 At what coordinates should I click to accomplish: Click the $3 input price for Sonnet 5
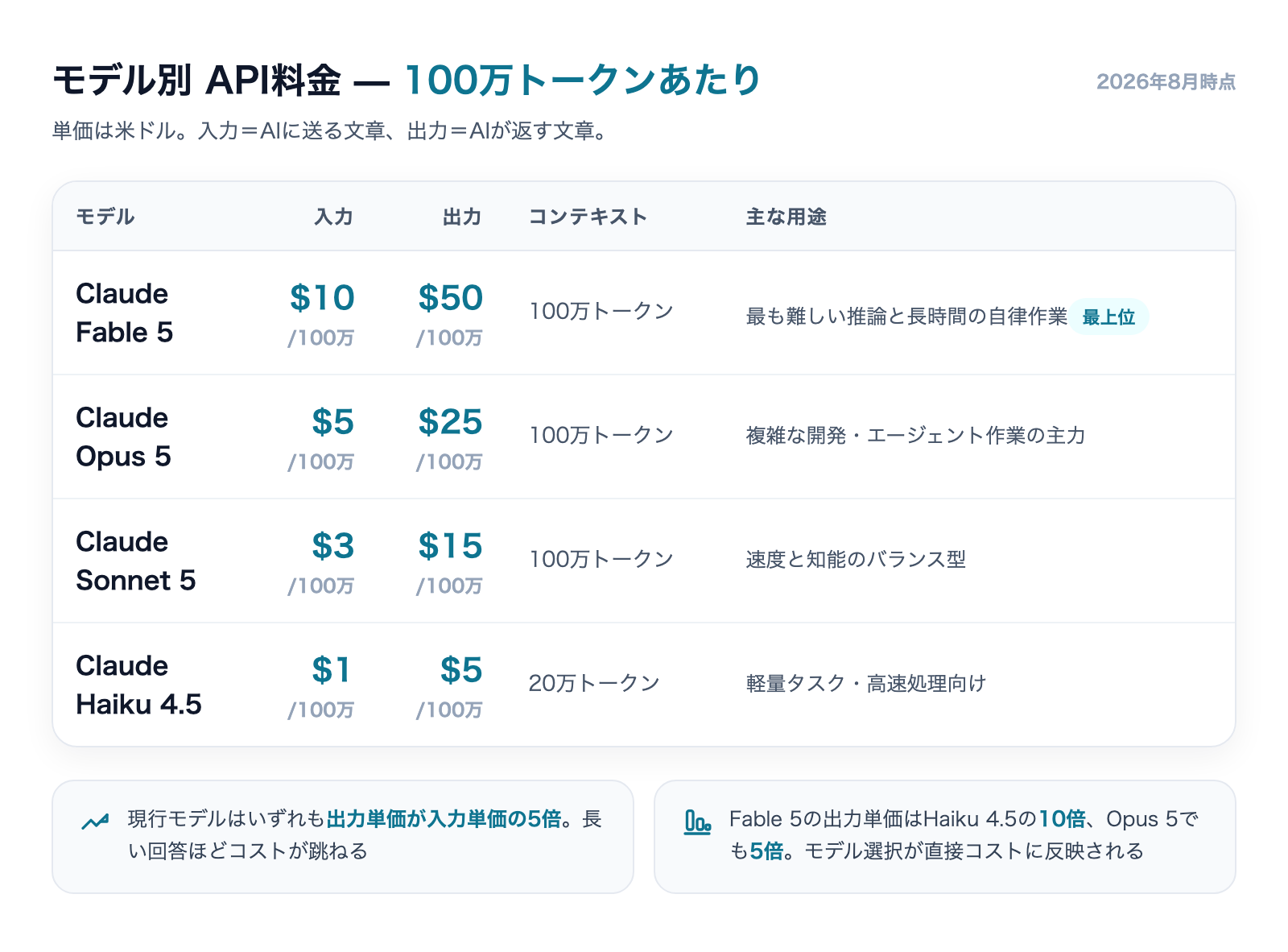(333, 546)
